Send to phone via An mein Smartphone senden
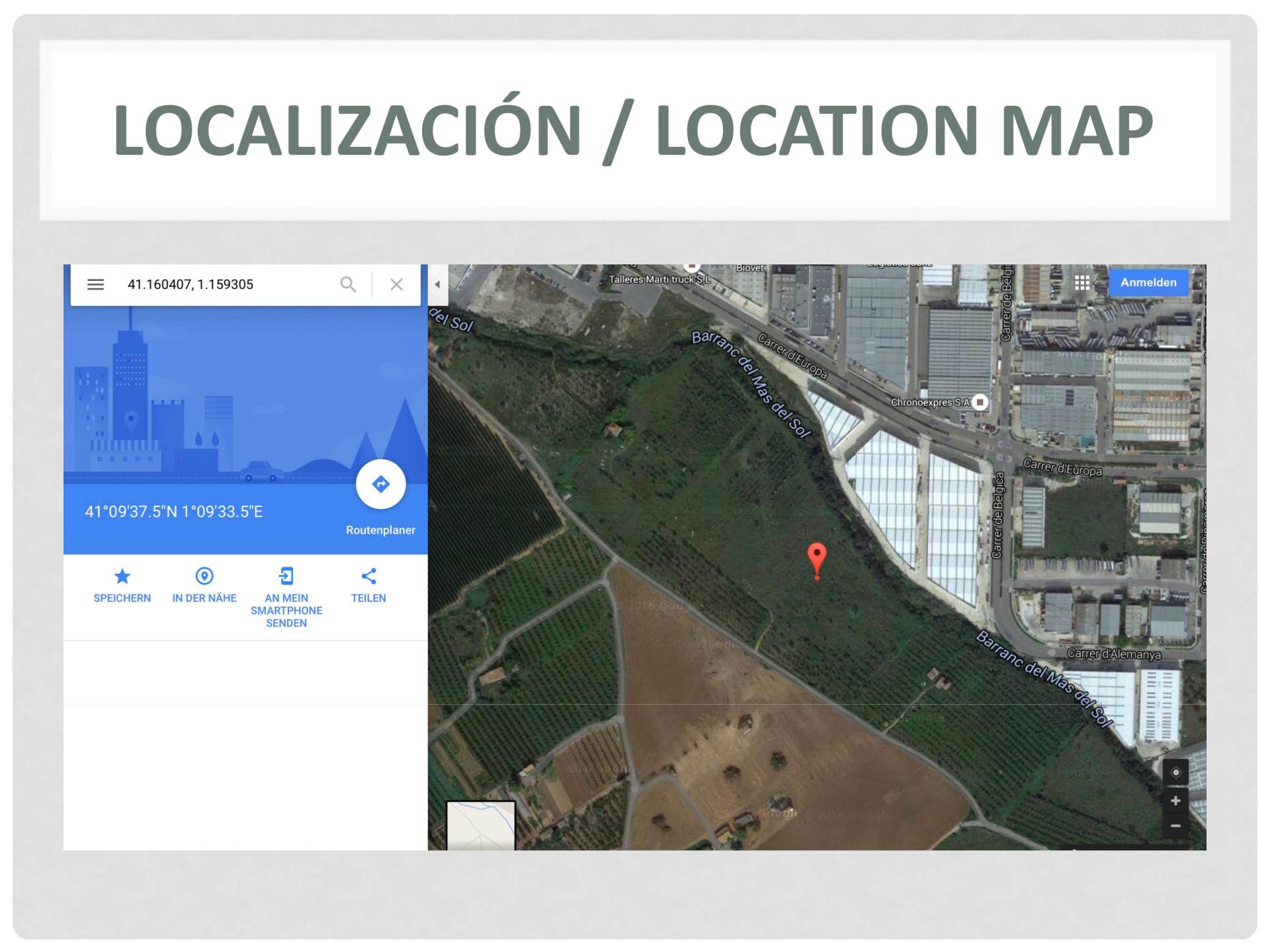 286,576
